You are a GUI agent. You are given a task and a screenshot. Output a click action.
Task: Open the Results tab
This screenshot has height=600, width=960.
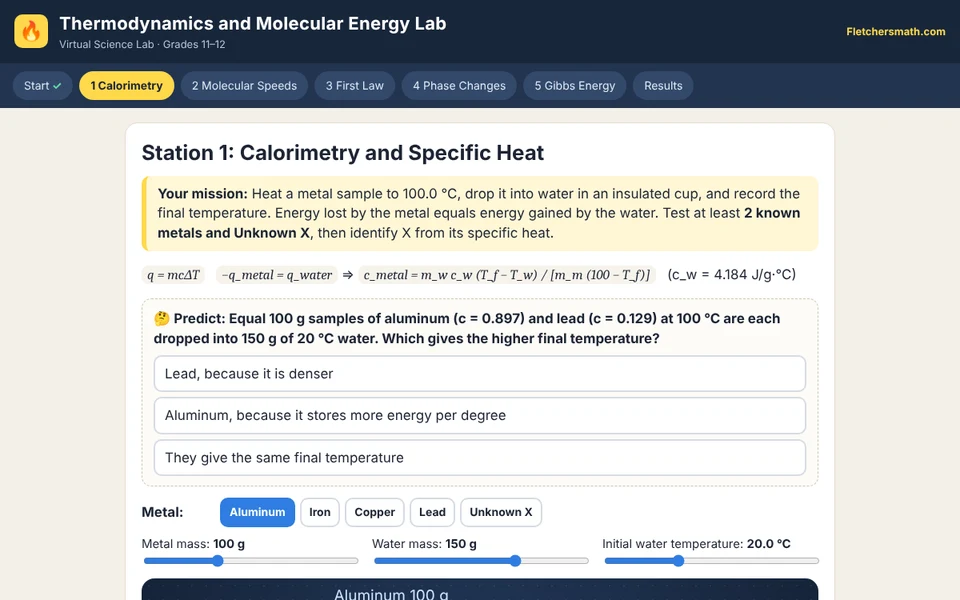(663, 86)
